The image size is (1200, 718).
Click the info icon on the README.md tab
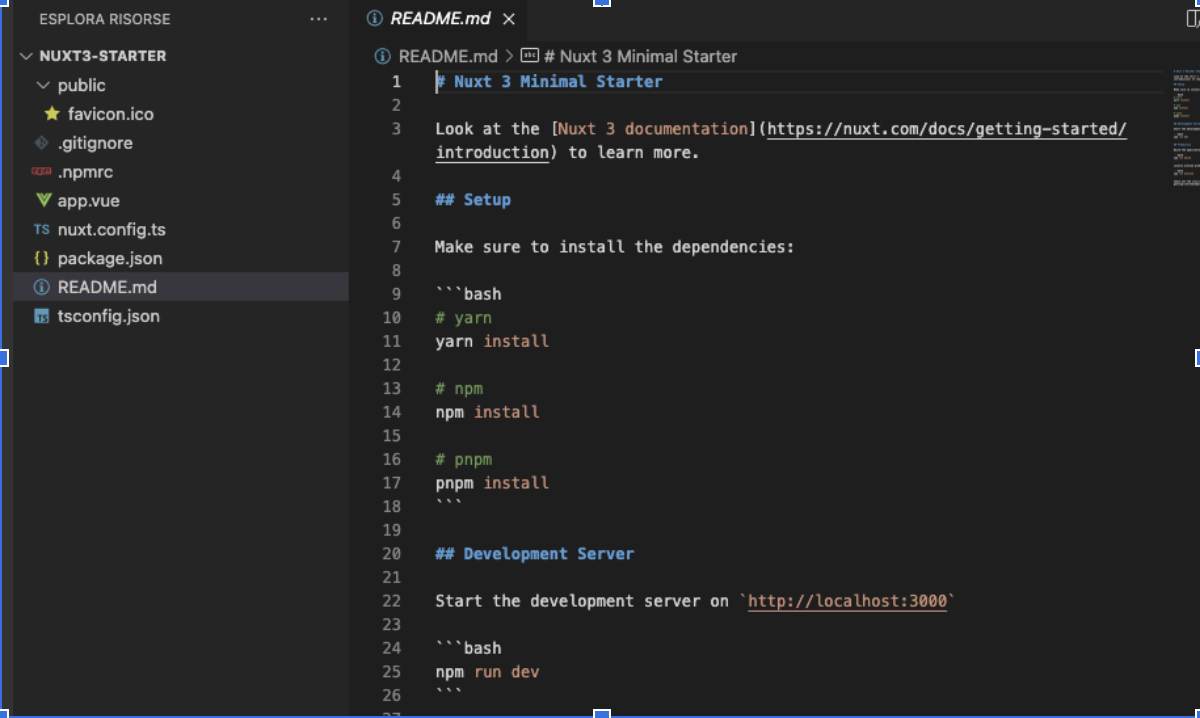point(375,19)
